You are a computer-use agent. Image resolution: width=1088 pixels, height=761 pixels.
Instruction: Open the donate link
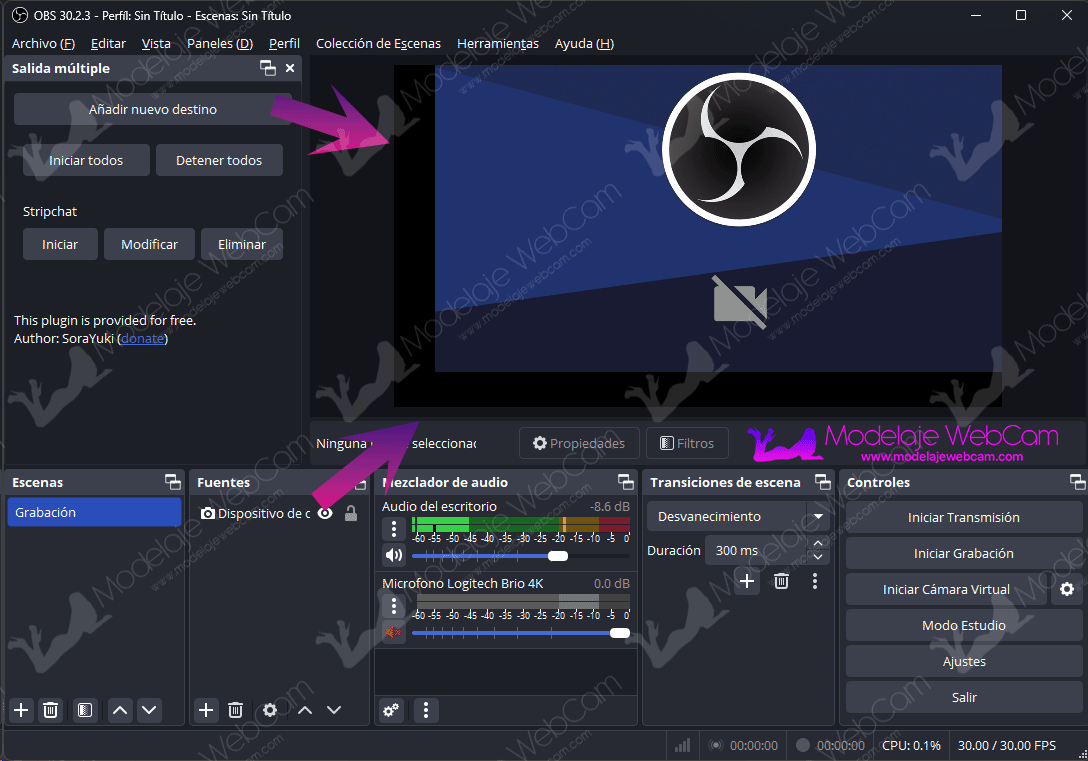142,339
